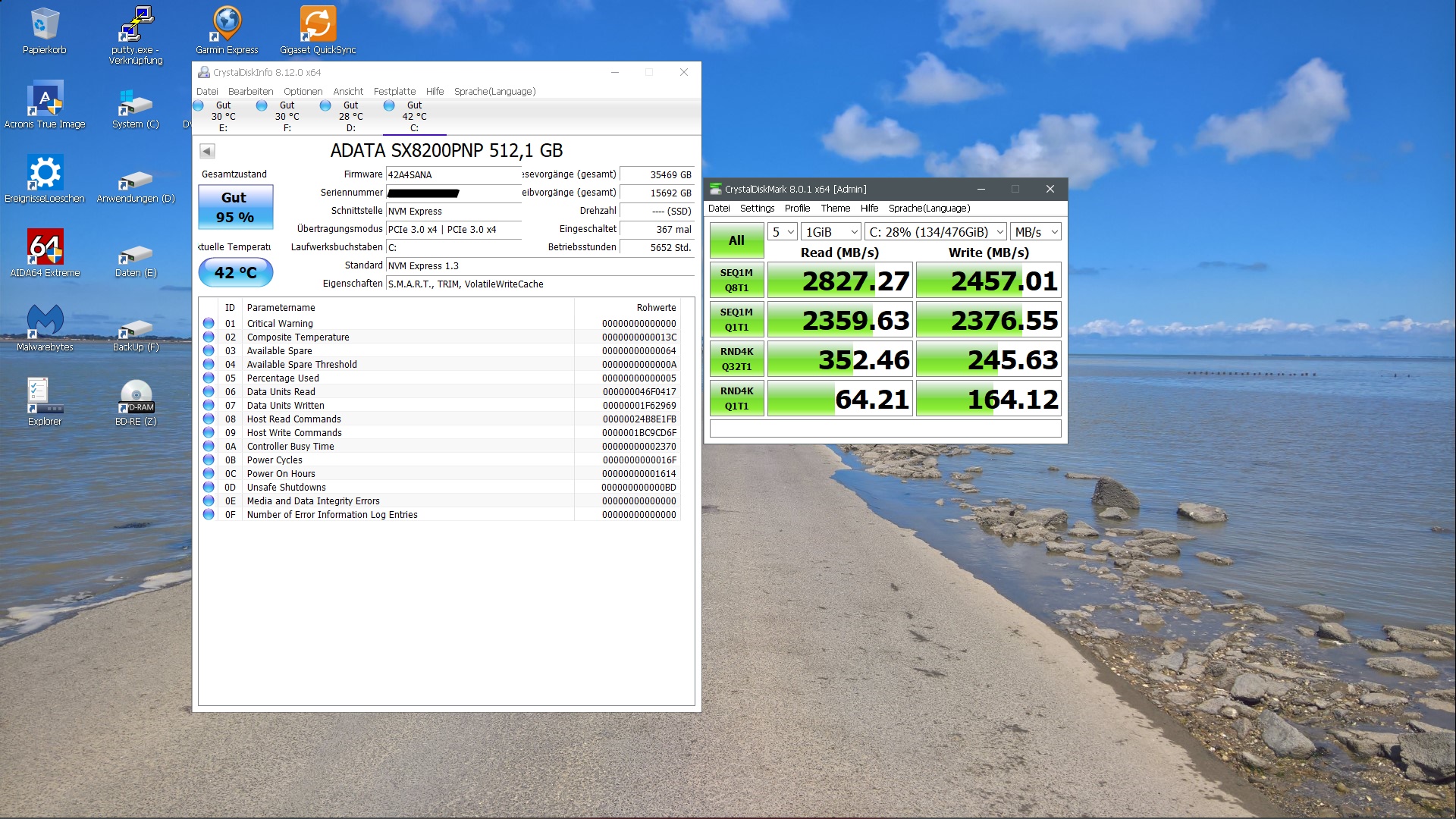Open the AIDA64 Extreme shortcut
The height and width of the screenshot is (819, 1456).
pyautogui.click(x=45, y=253)
